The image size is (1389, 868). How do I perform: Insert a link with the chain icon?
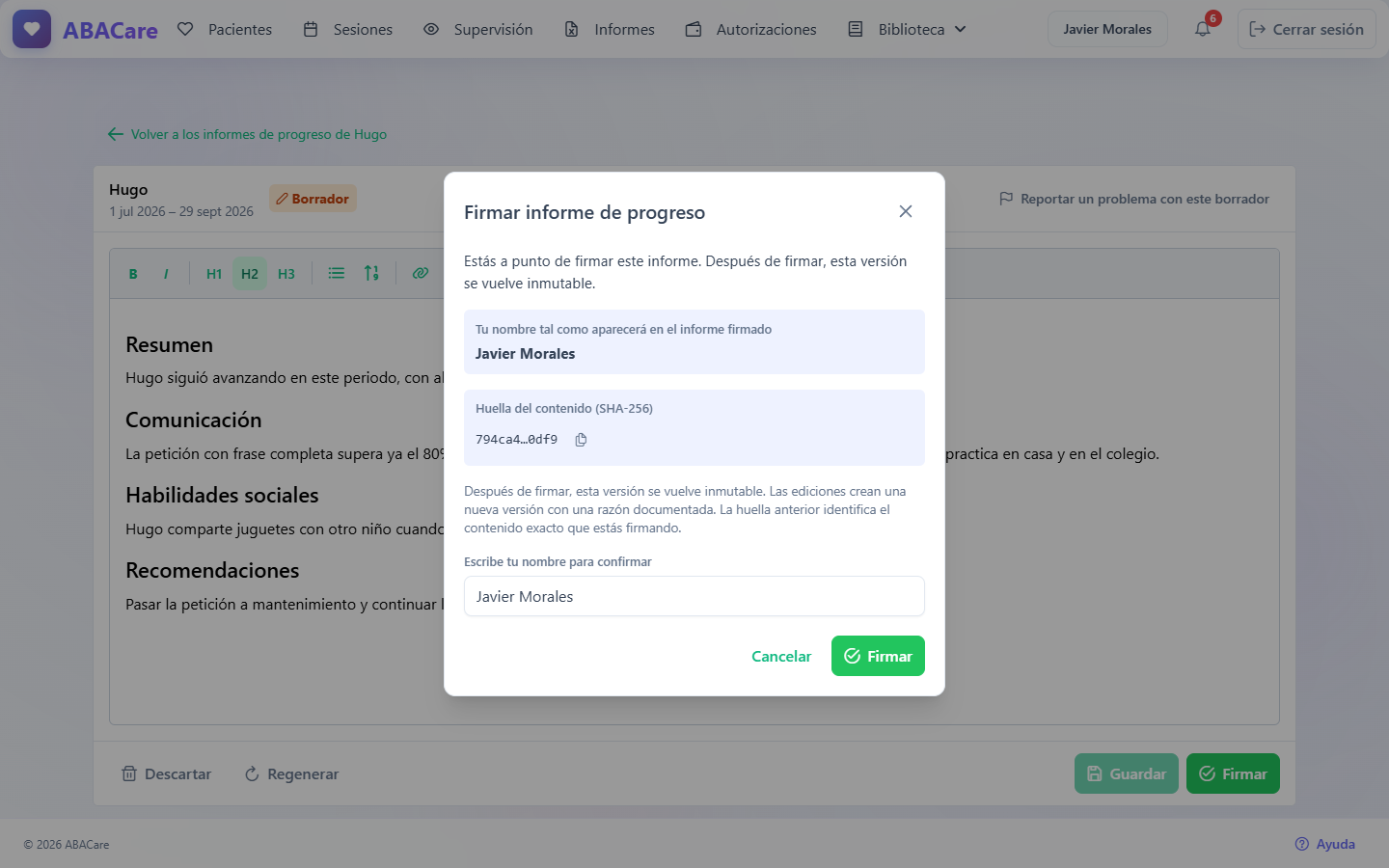tap(421, 274)
